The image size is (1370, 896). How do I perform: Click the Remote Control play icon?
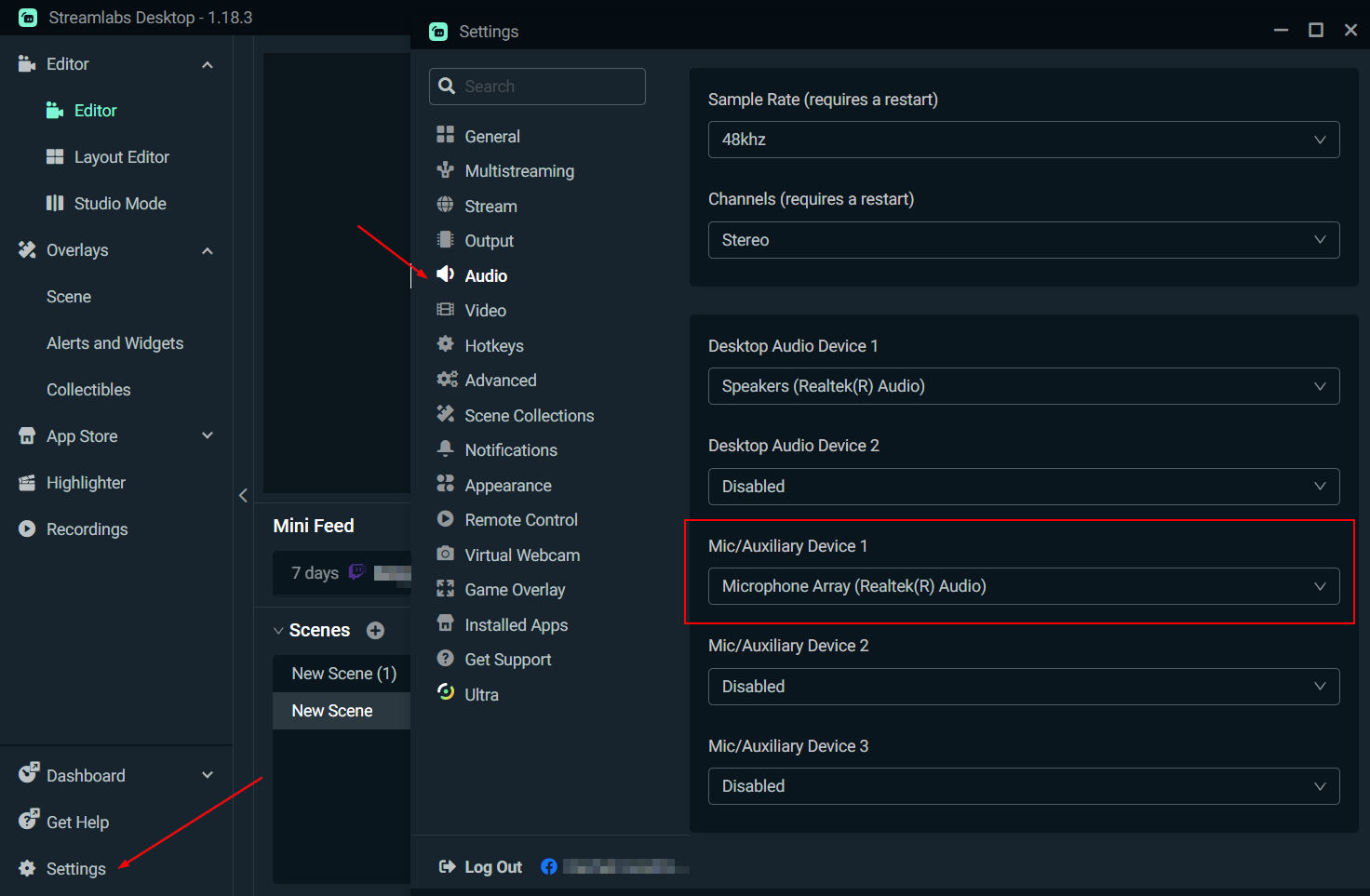[446, 519]
